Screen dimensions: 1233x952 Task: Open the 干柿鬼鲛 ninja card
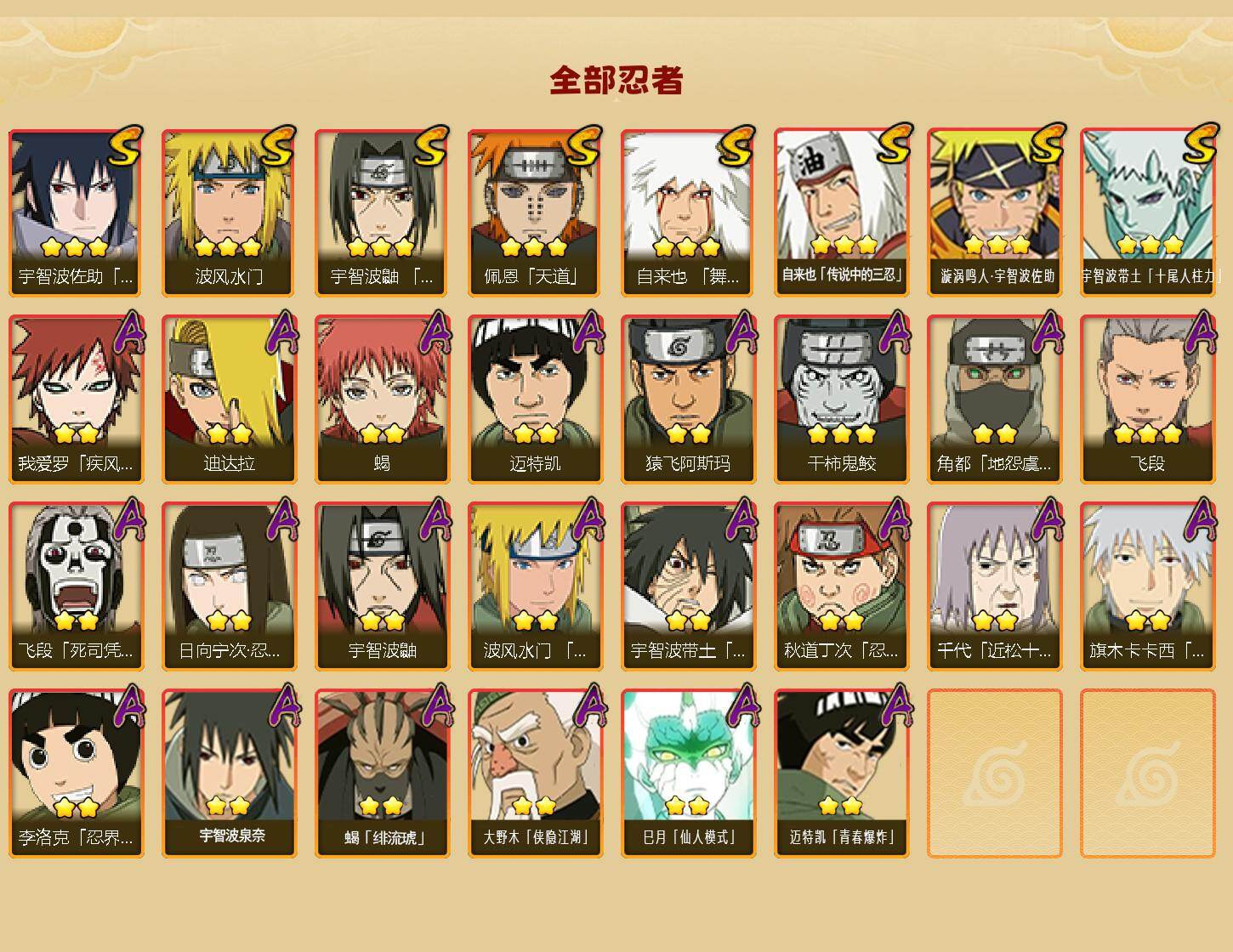841,399
